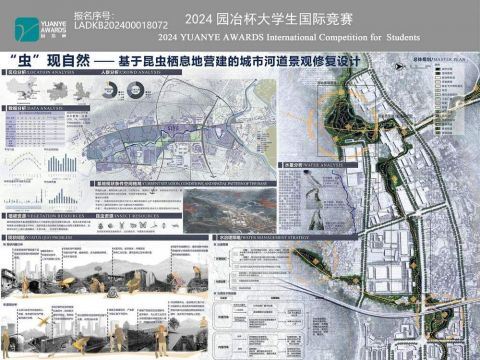Click the butterfly icon in Insect Resources row
This screenshot has width=480, height=360.
143,225
